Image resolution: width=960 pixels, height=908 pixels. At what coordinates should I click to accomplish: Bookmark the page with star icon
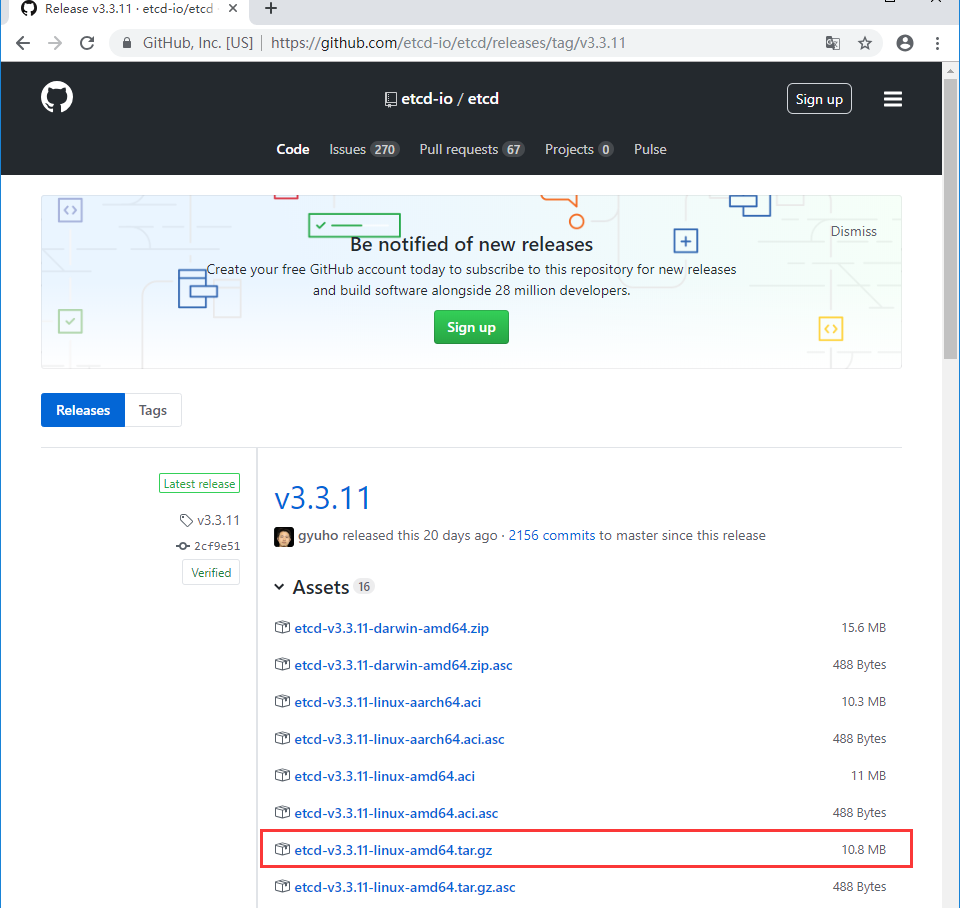pyautogui.click(x=864, y=43)
